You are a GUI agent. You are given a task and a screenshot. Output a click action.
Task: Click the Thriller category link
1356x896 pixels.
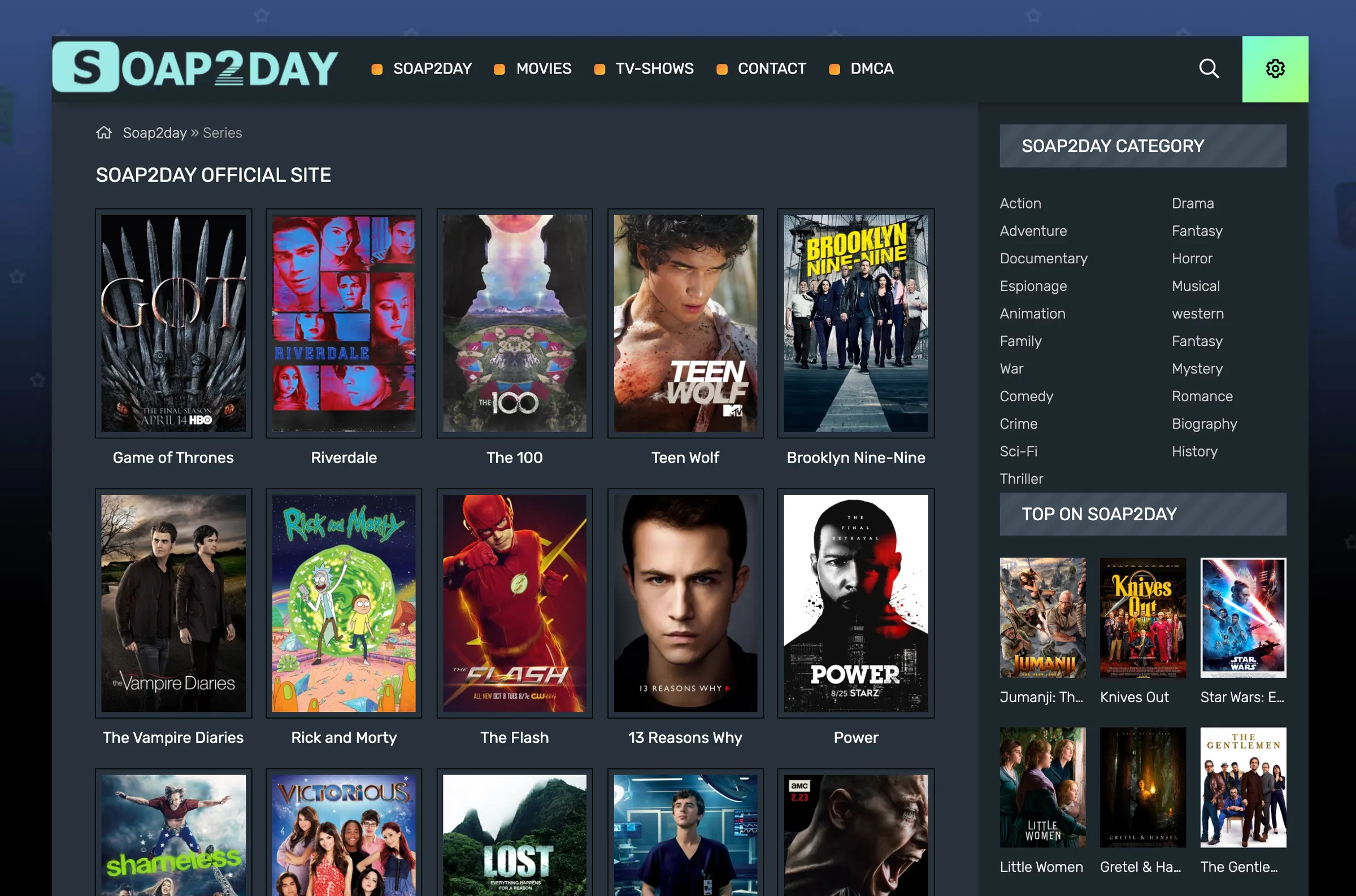click(1021, 479)
